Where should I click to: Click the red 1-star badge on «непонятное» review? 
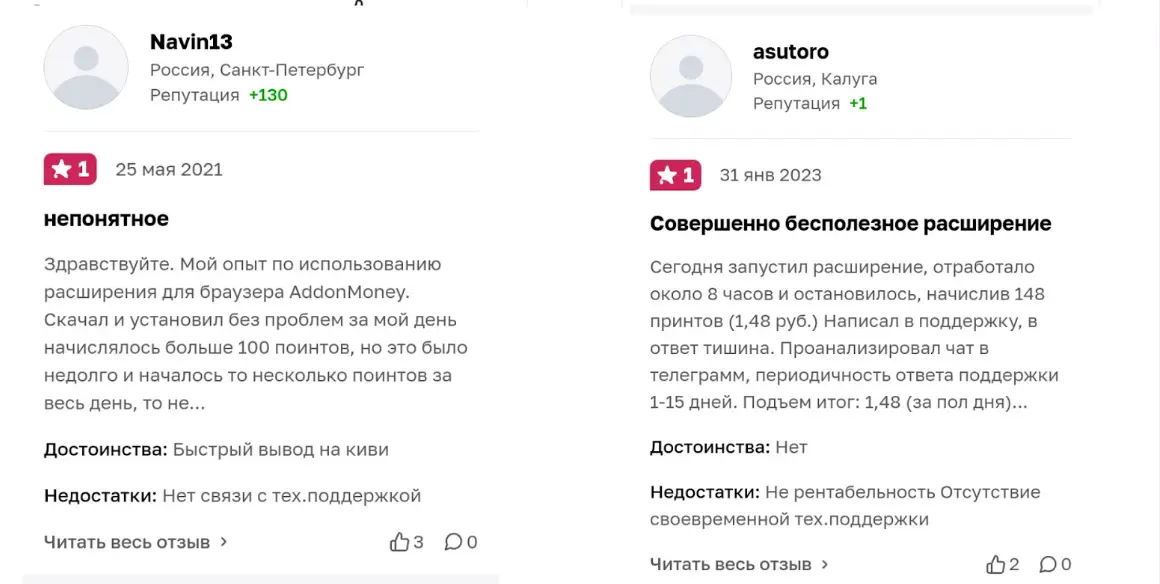click(x=69, y=169)
